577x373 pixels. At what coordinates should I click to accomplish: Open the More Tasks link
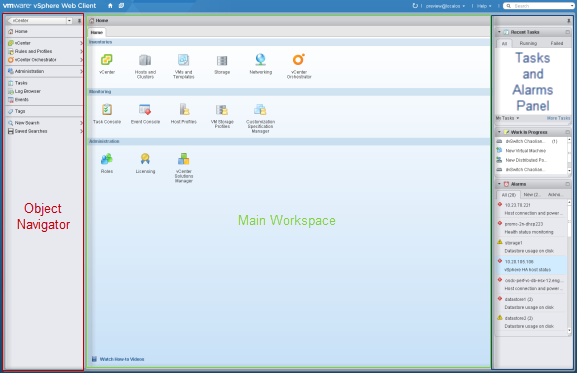click(558, 118)
